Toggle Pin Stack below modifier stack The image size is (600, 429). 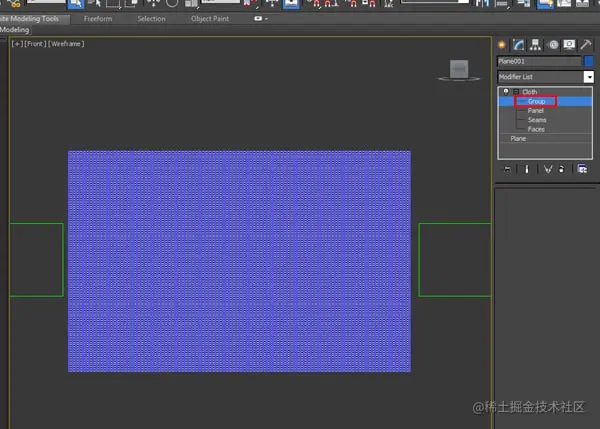pyautogui.click(x=507, y=169)
